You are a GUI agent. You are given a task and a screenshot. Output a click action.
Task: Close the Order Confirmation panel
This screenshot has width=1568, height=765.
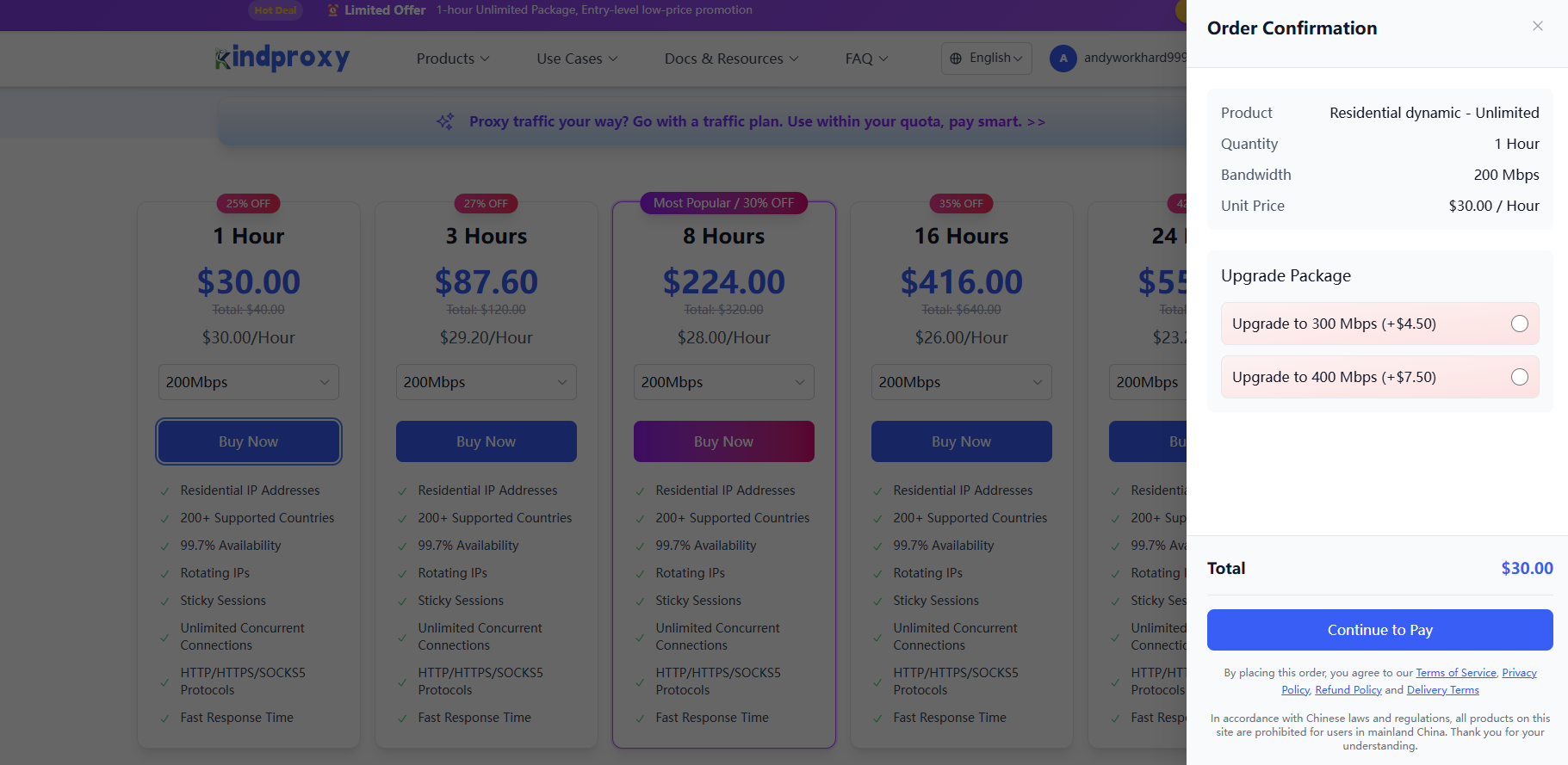1537,27
